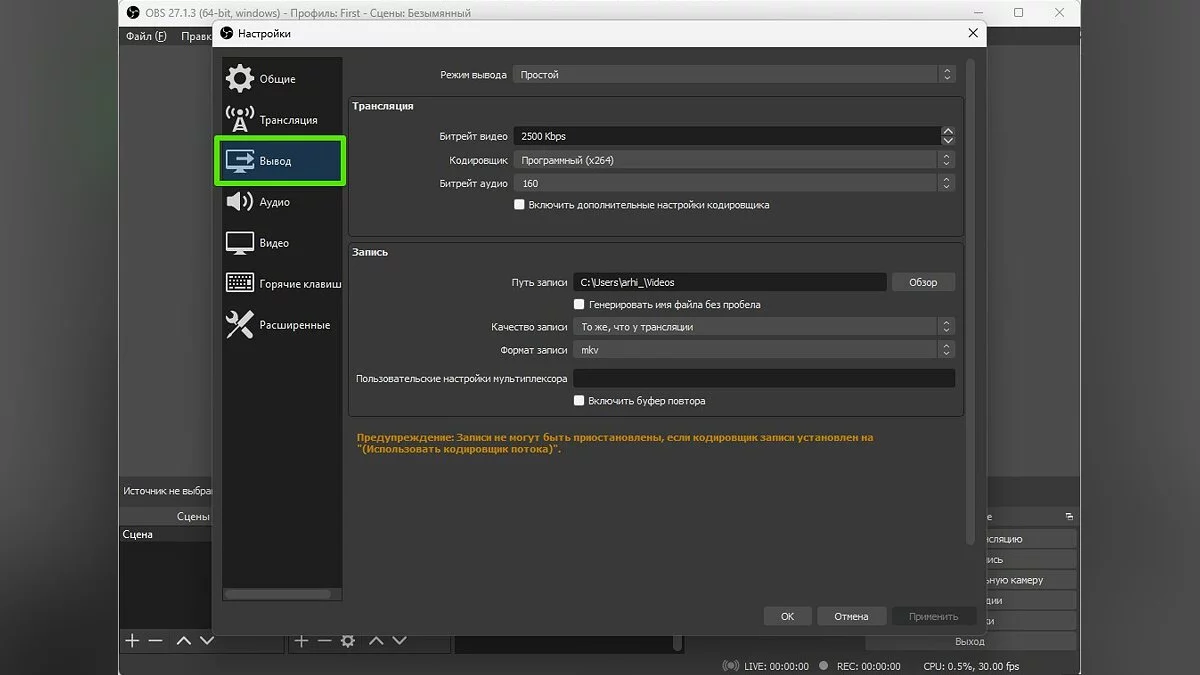This screenshot has height=675, width=1200.
Task: Go to the Видео settings section
Action: click(281, 243)
